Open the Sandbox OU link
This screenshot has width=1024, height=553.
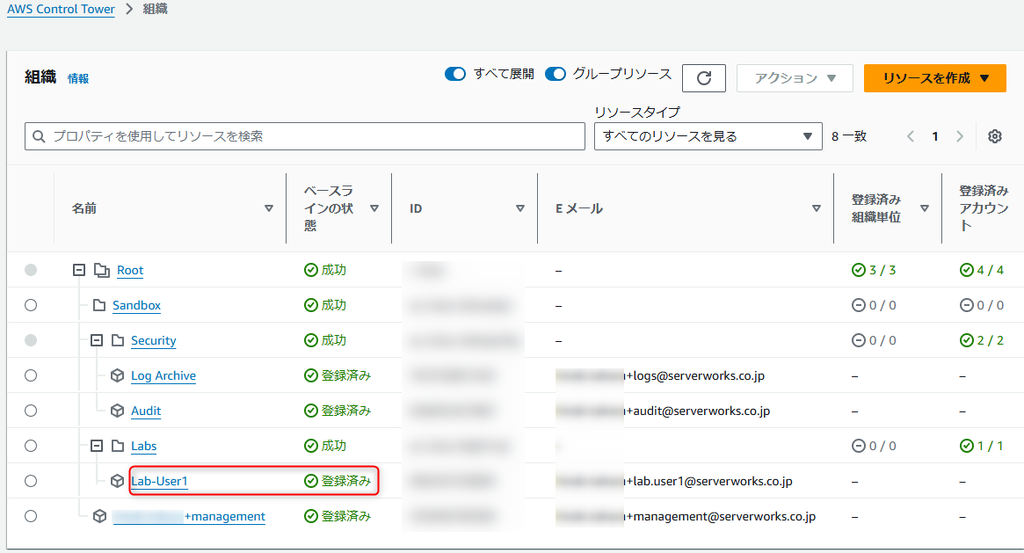(136, 306)
